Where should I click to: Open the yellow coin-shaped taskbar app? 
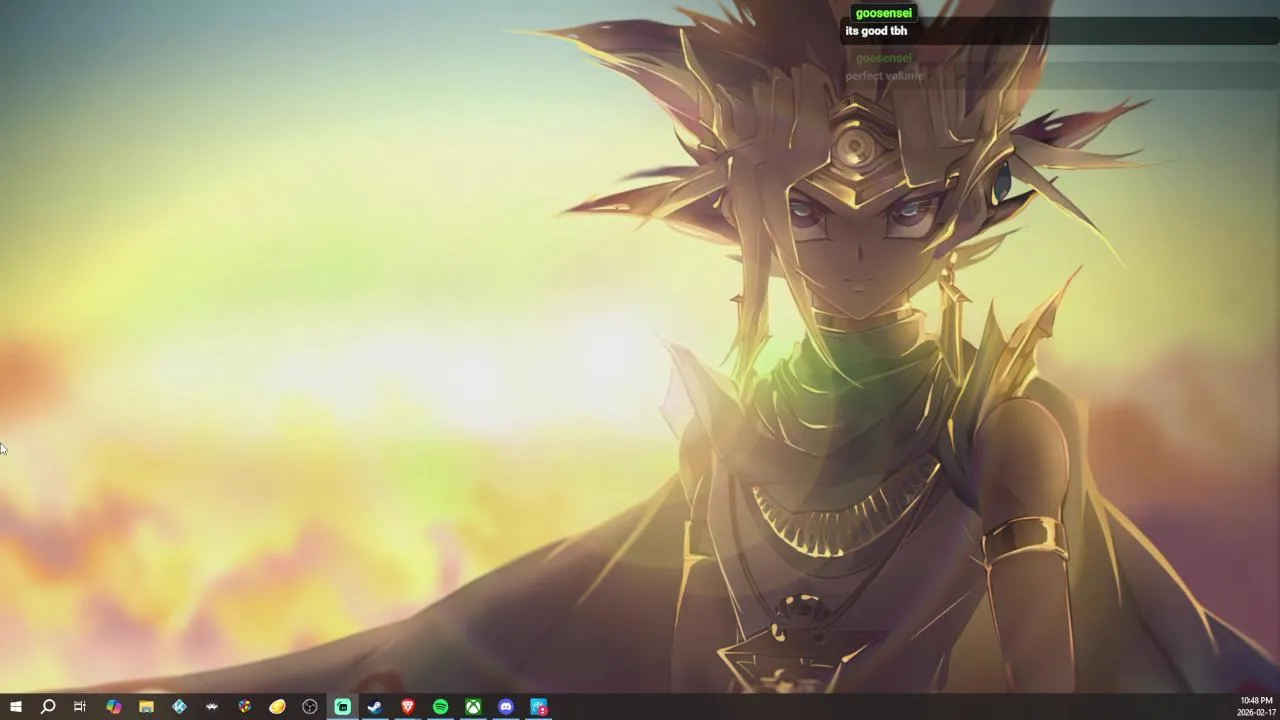277,707
